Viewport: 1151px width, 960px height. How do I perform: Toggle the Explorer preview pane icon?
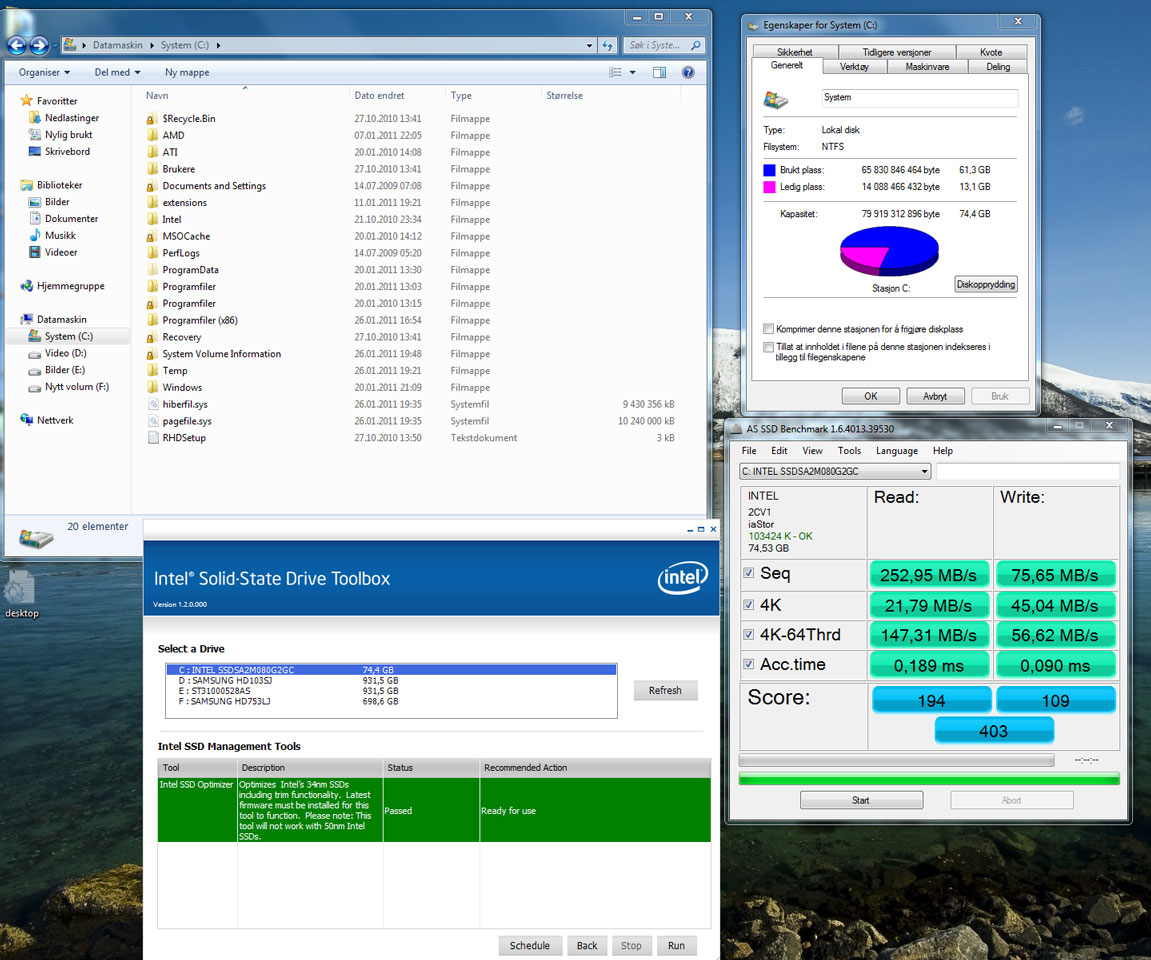click(x=659, y=72)
